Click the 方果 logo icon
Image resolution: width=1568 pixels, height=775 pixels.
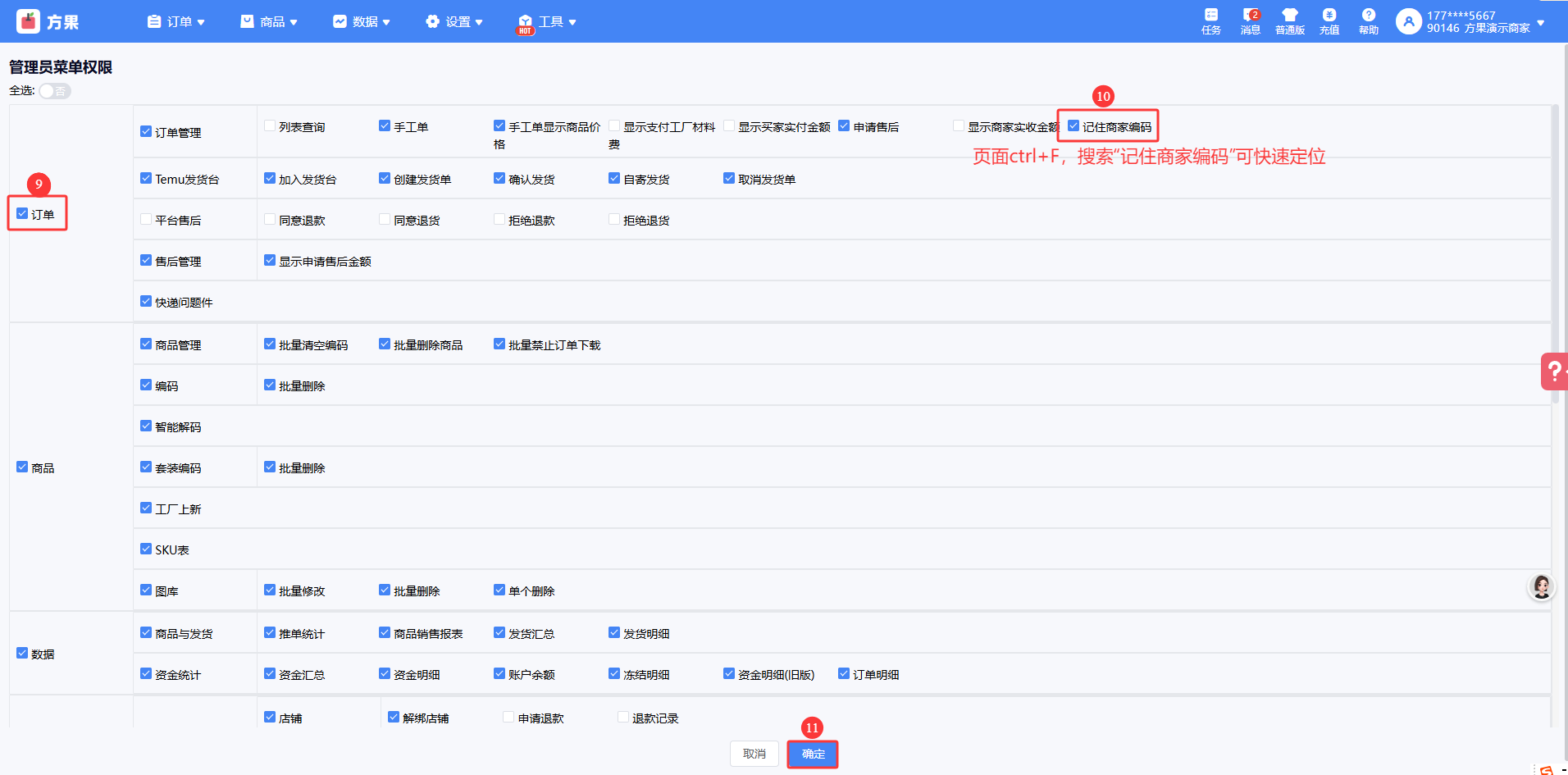[x=29, y=21]
